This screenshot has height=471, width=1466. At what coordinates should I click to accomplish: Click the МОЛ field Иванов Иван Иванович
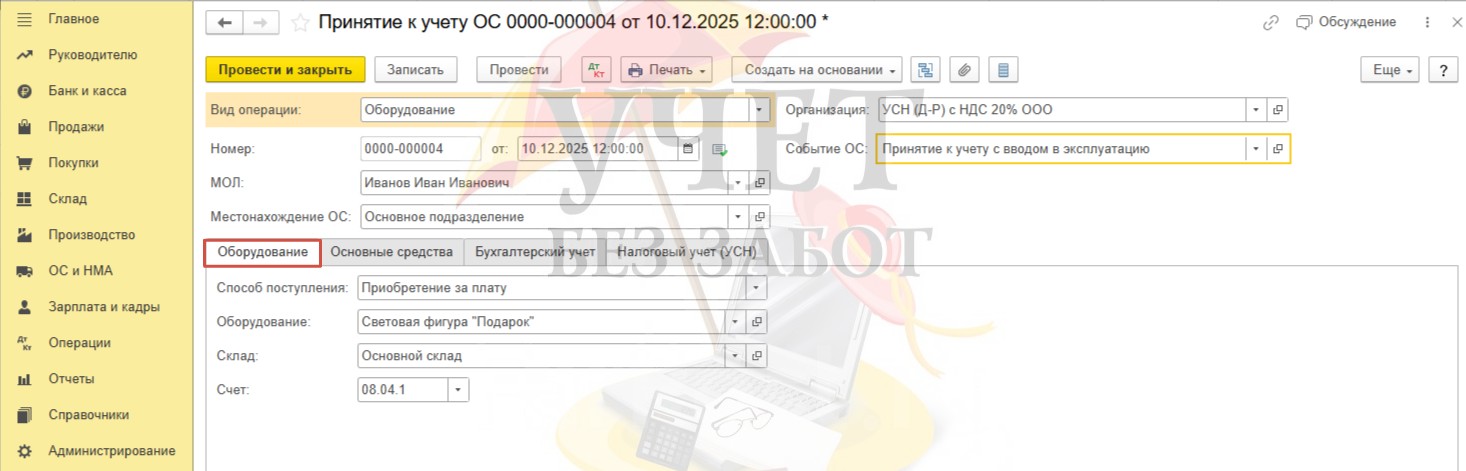point(544,183)
